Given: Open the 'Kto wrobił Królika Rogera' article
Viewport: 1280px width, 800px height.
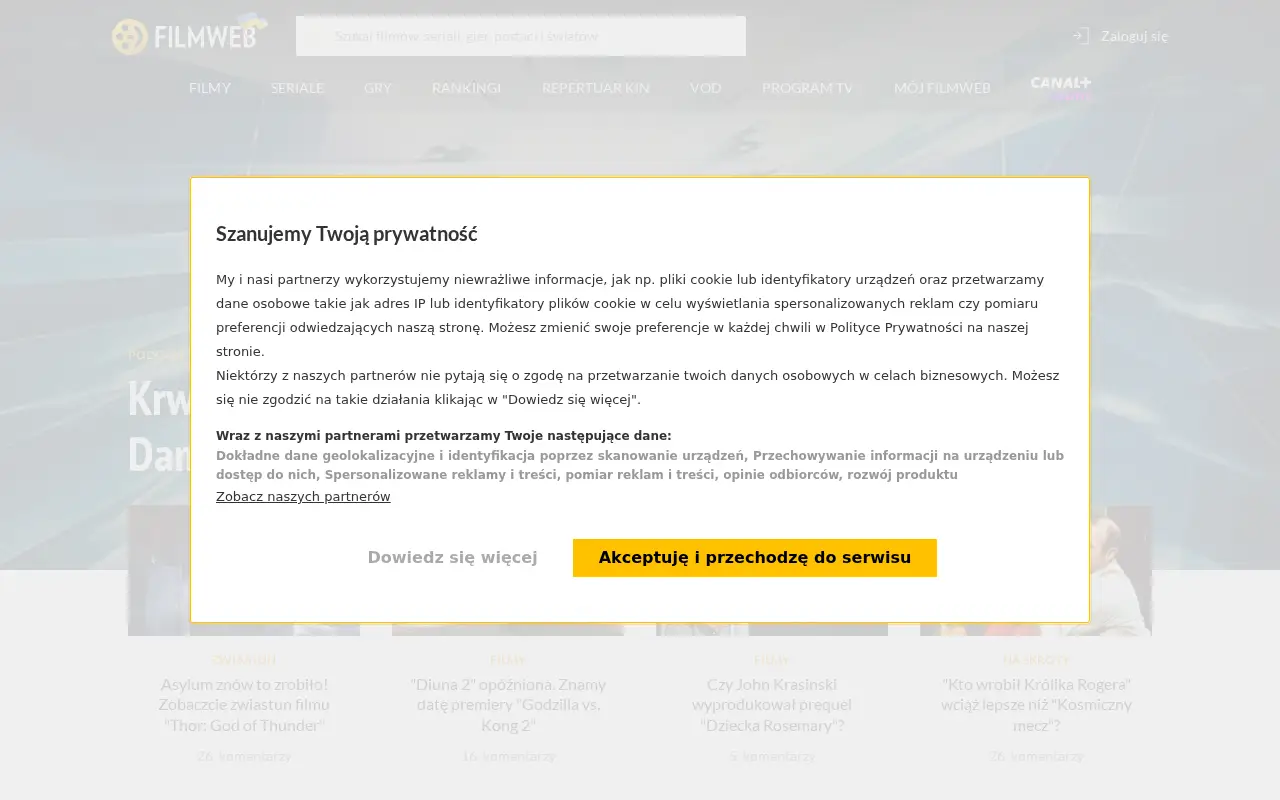Looking at the screenshot, I should (x=1036, y=705).
